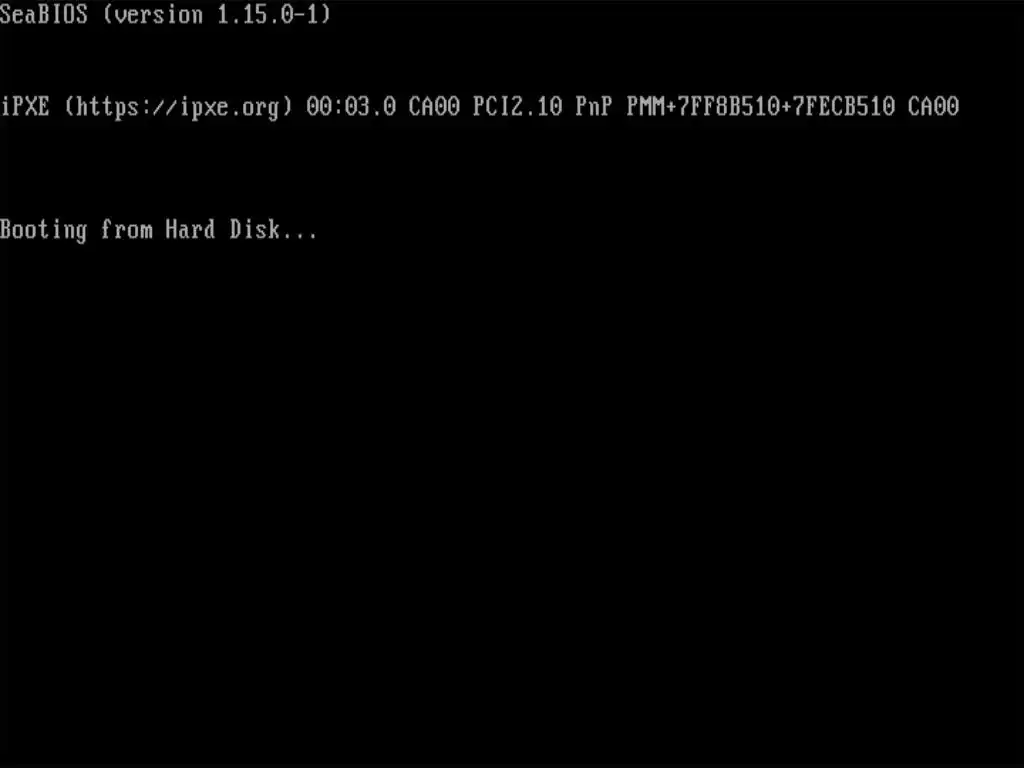Click the colon slashes in the ipxe.org URL
Viewport: 1024px width, 768px height.
[153, 106]
